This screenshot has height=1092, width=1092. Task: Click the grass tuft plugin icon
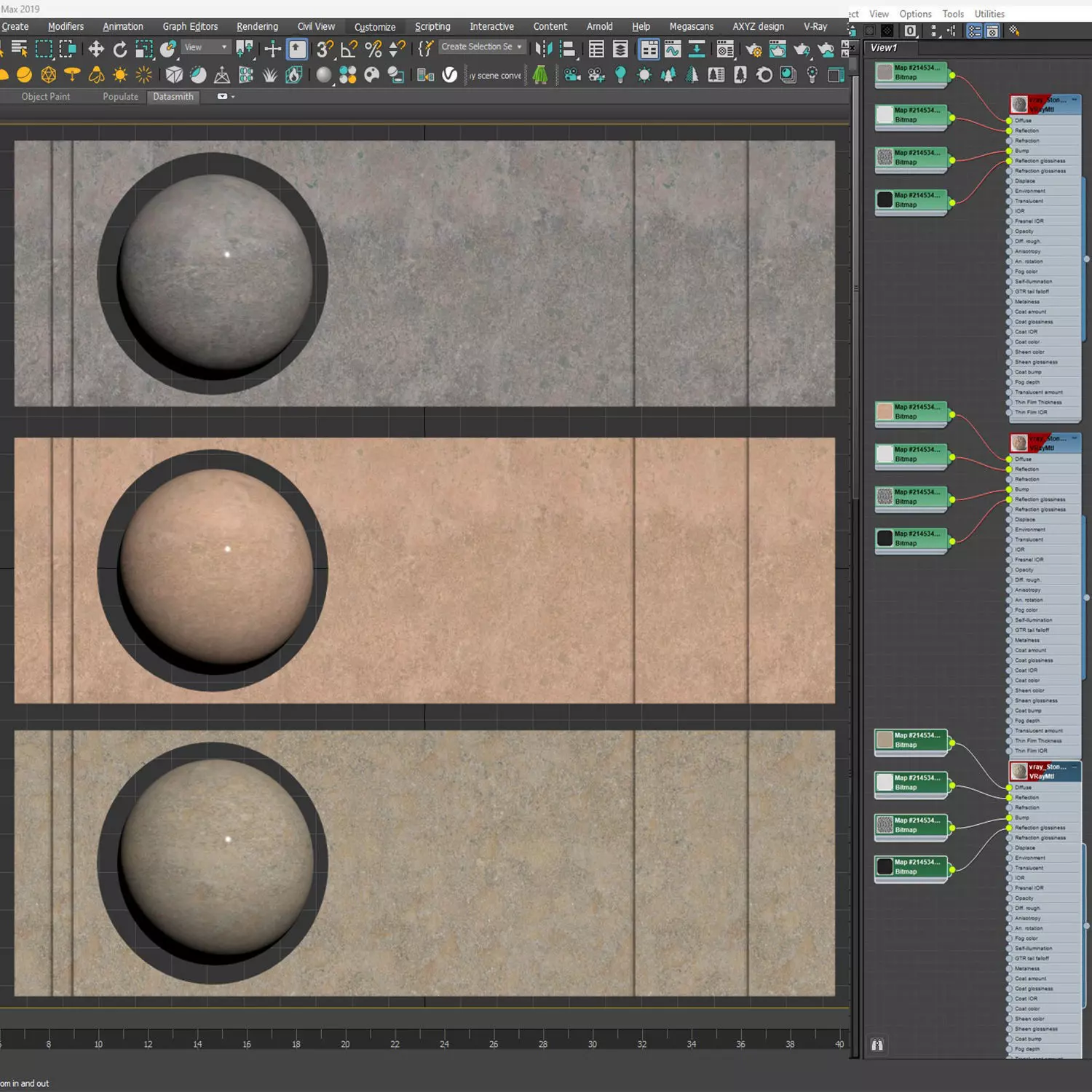click(x=270, y=75)
